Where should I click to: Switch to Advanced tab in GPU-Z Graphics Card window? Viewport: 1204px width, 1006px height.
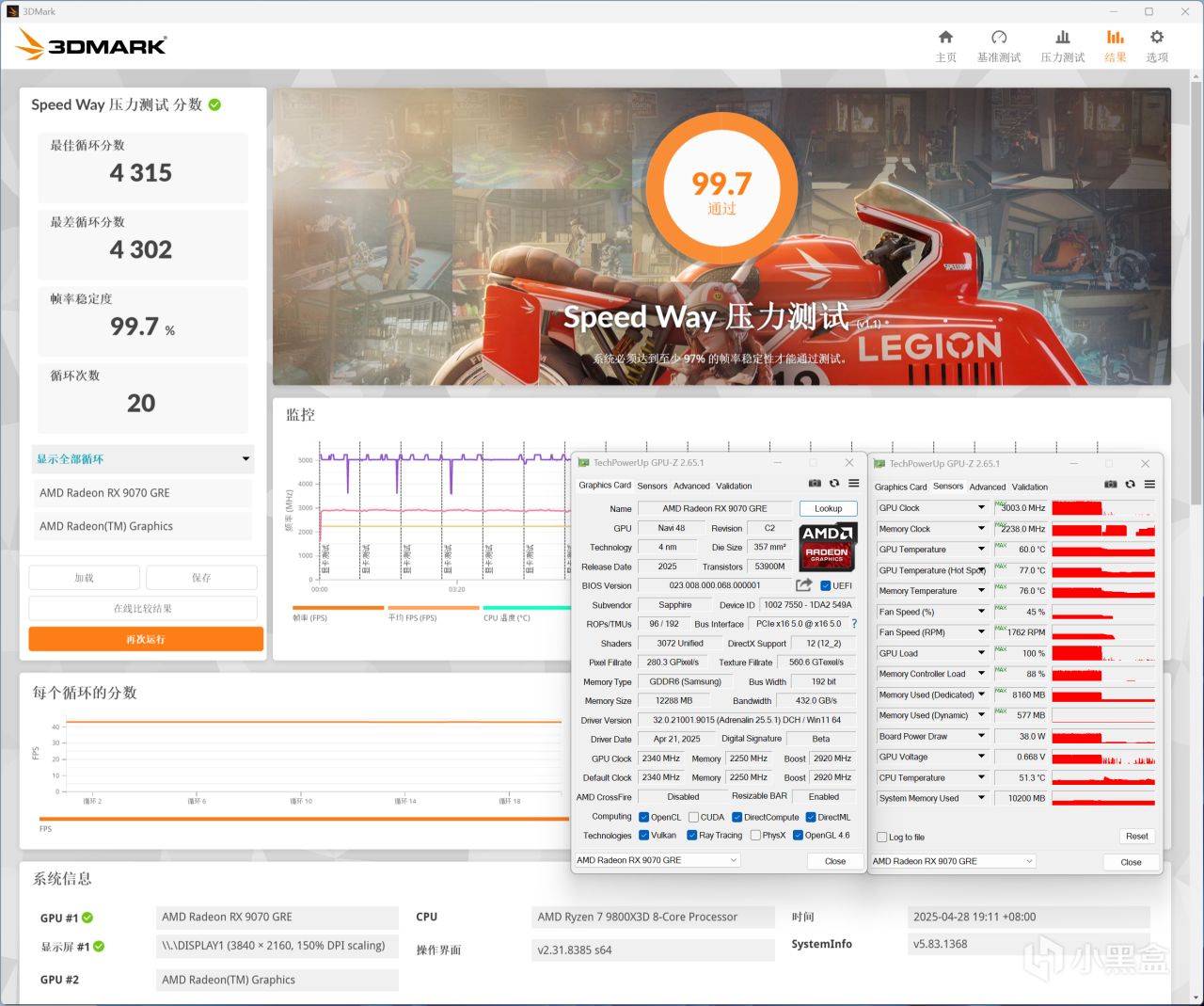691,487
